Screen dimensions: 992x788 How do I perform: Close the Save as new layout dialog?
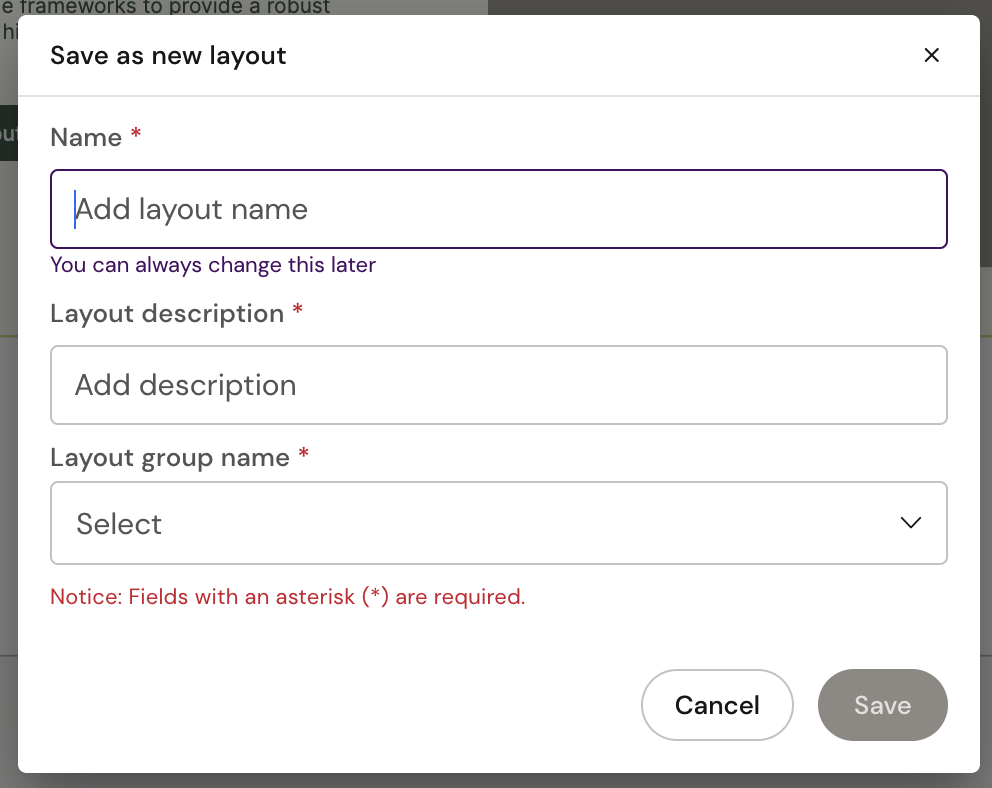point(931,56)
